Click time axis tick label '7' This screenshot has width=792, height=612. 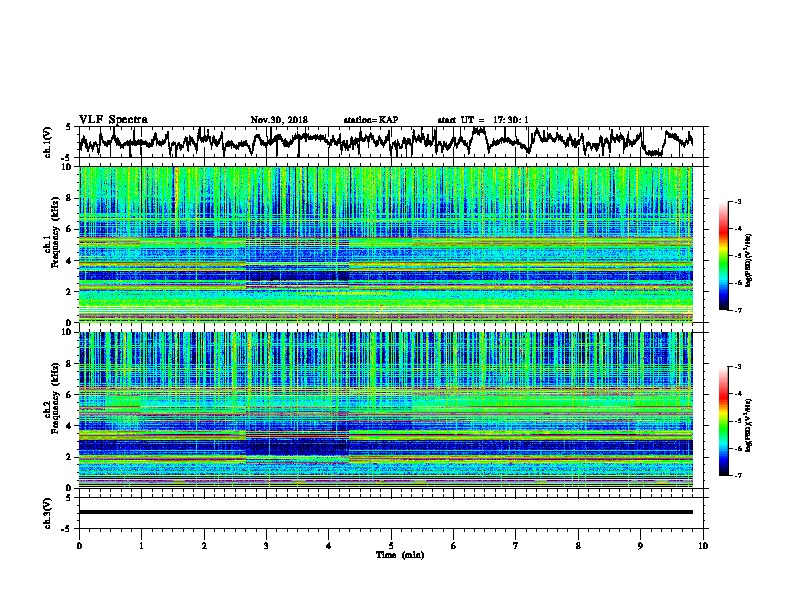516,545
